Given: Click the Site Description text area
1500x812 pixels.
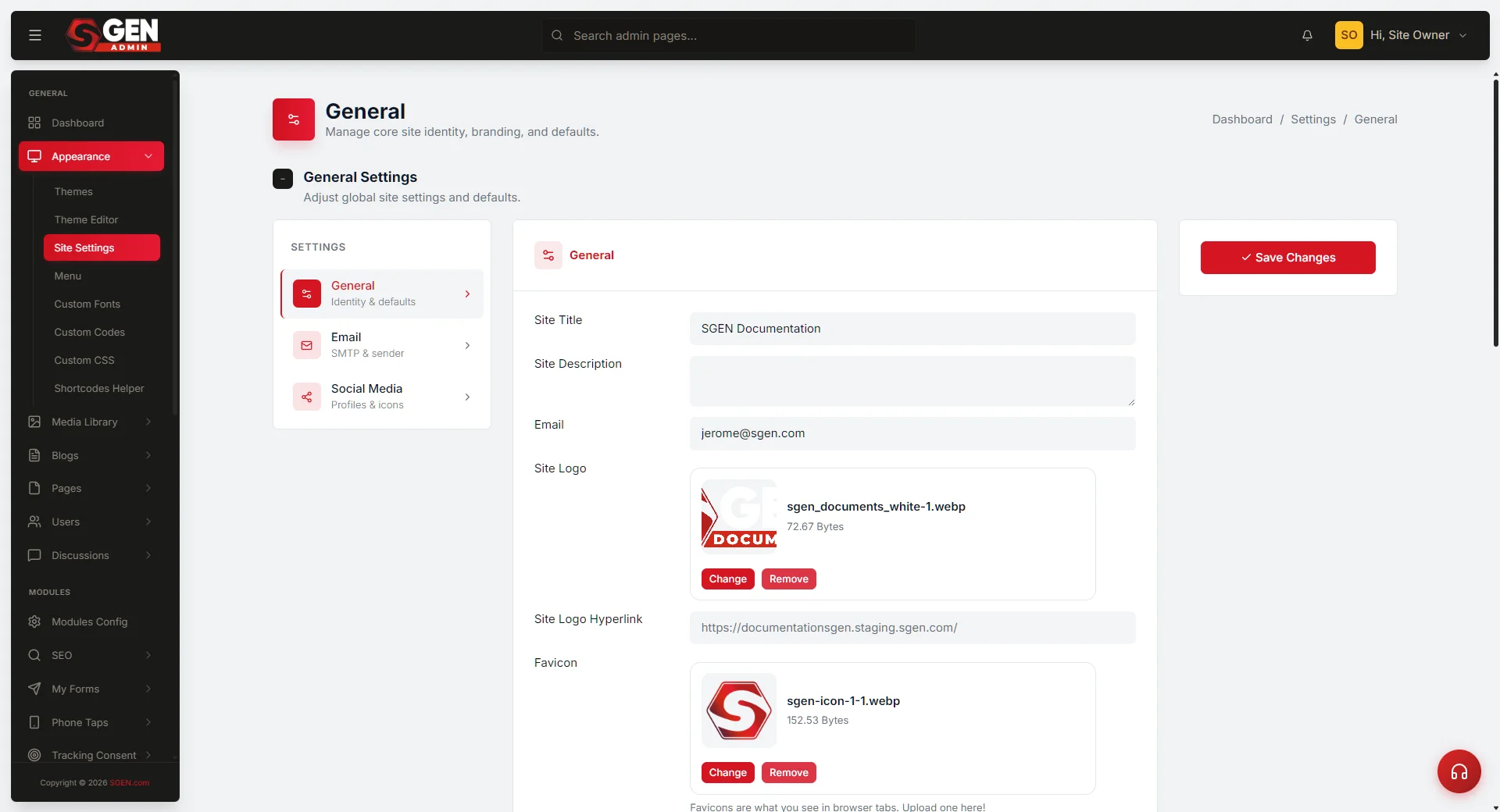Looking at the screenshot, I should (912, 381).
